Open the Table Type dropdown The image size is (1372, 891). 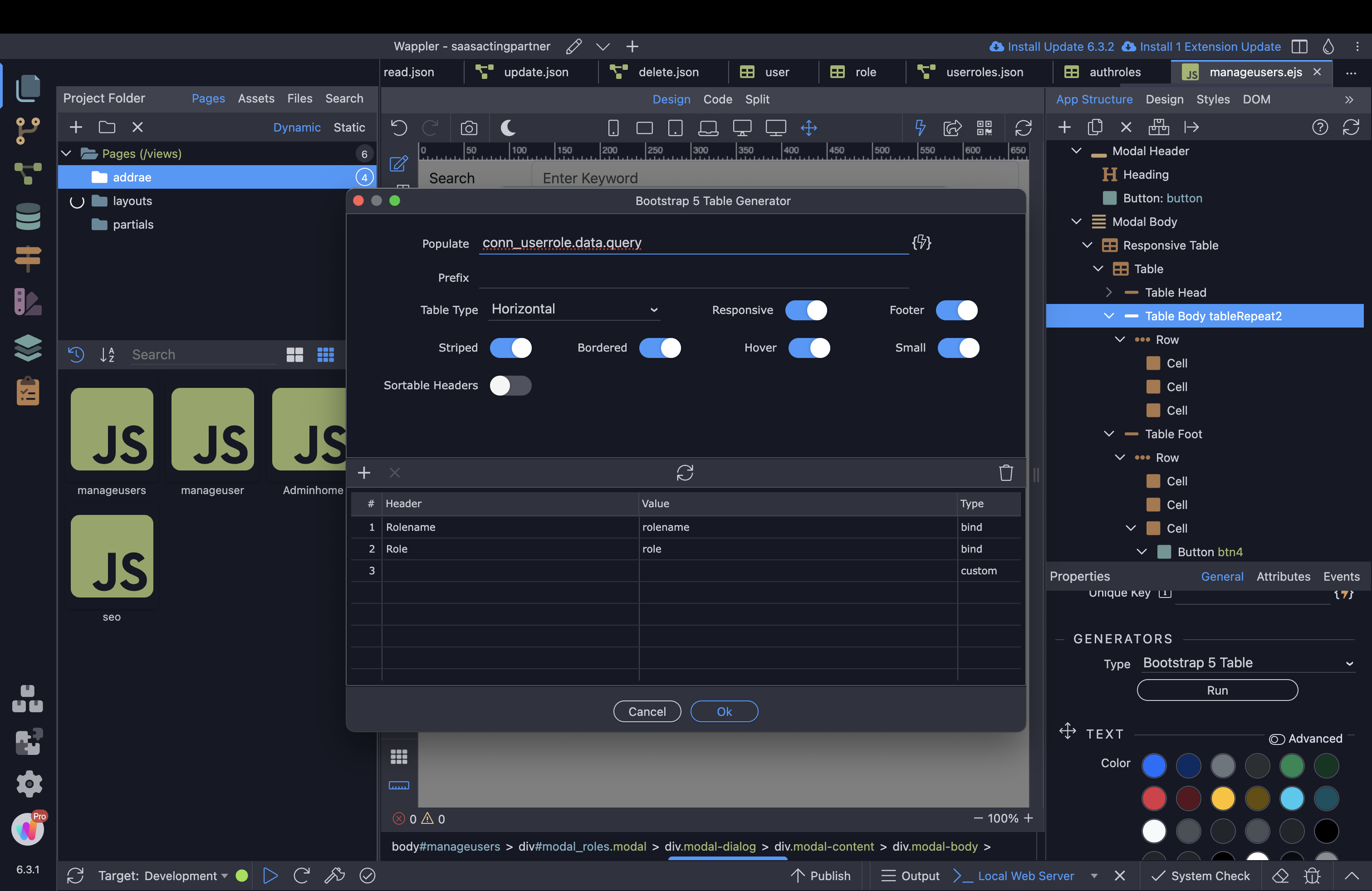[x=574, y=309]
